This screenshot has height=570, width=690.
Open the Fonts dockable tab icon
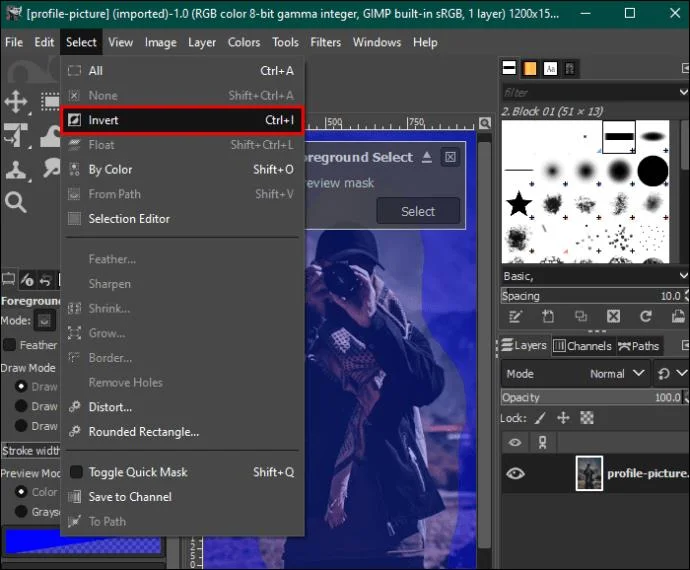[550, 69]
